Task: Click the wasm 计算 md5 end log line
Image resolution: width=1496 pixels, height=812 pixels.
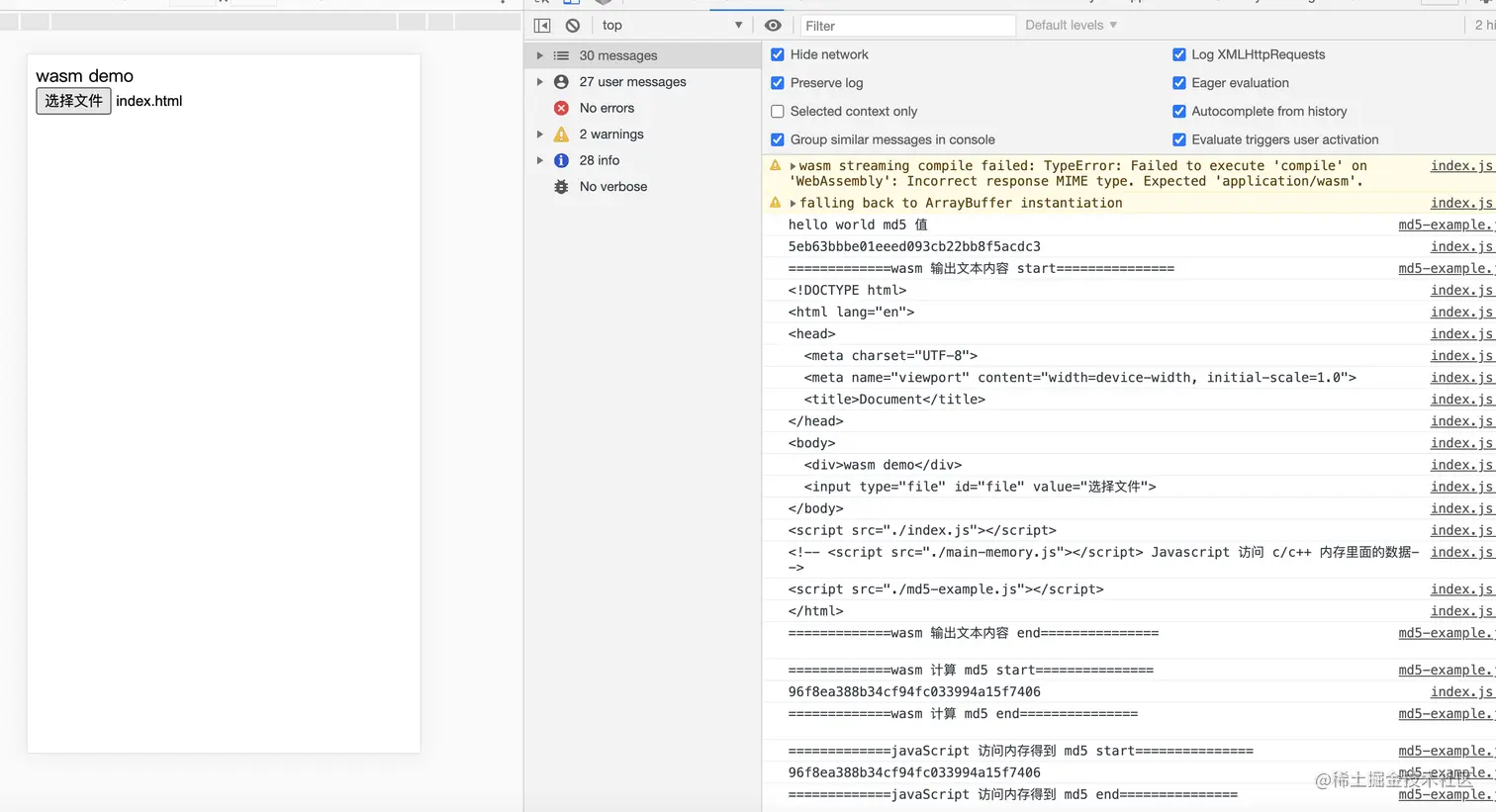Action: pyautogui.click(x=963, y=714)
